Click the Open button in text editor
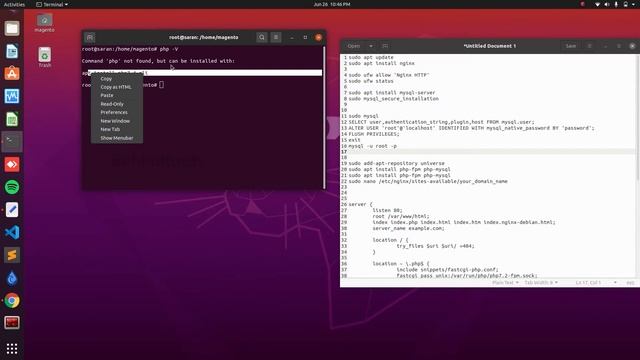640x360 pixels. 353,46
